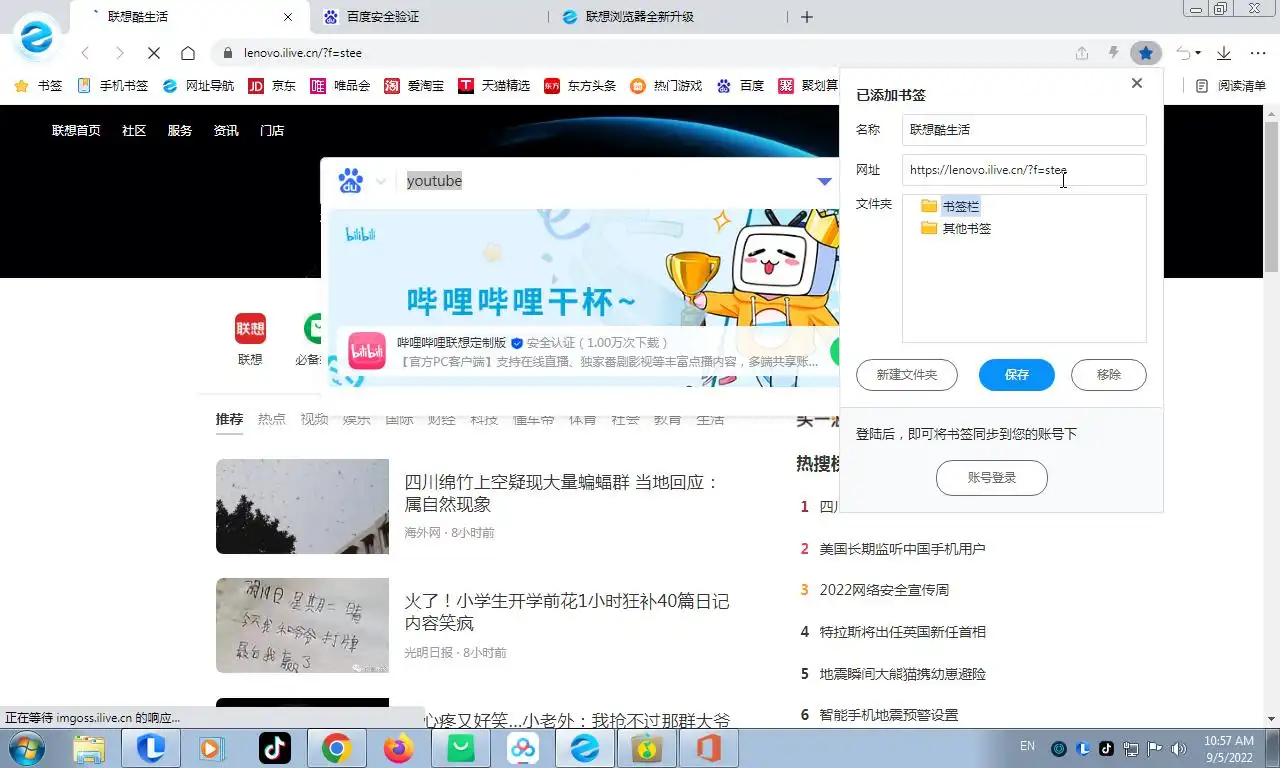Viewport: 1280px width, 768px height.
Task: Click the lightning speed-mode icon
Action: (1113, 53)
